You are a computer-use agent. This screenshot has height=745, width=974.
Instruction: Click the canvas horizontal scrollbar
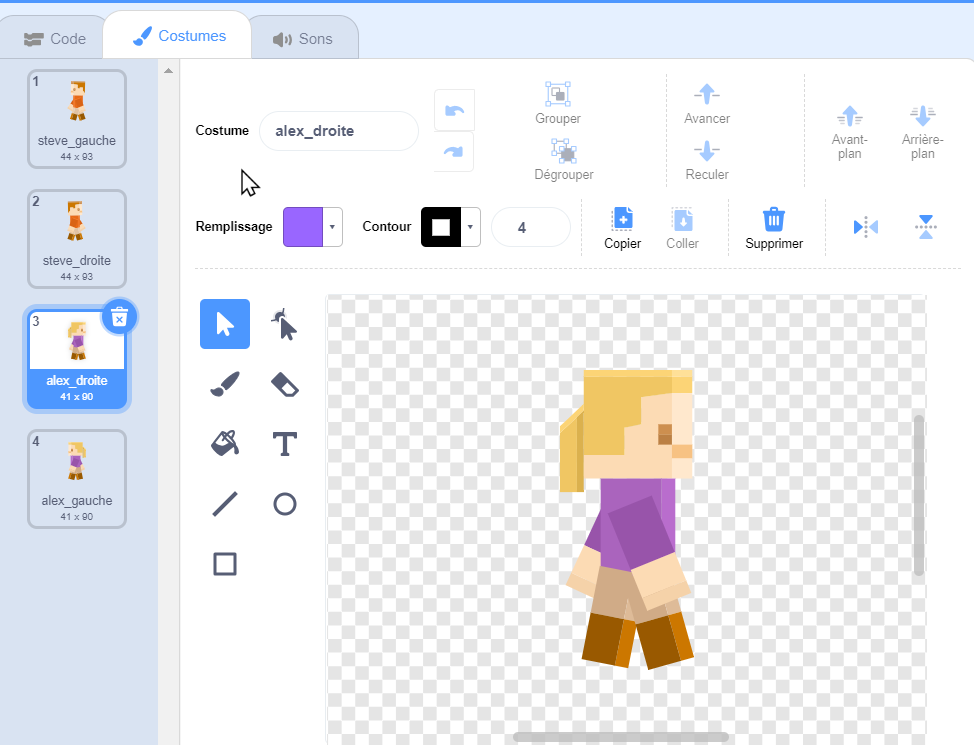click(621, 737)
